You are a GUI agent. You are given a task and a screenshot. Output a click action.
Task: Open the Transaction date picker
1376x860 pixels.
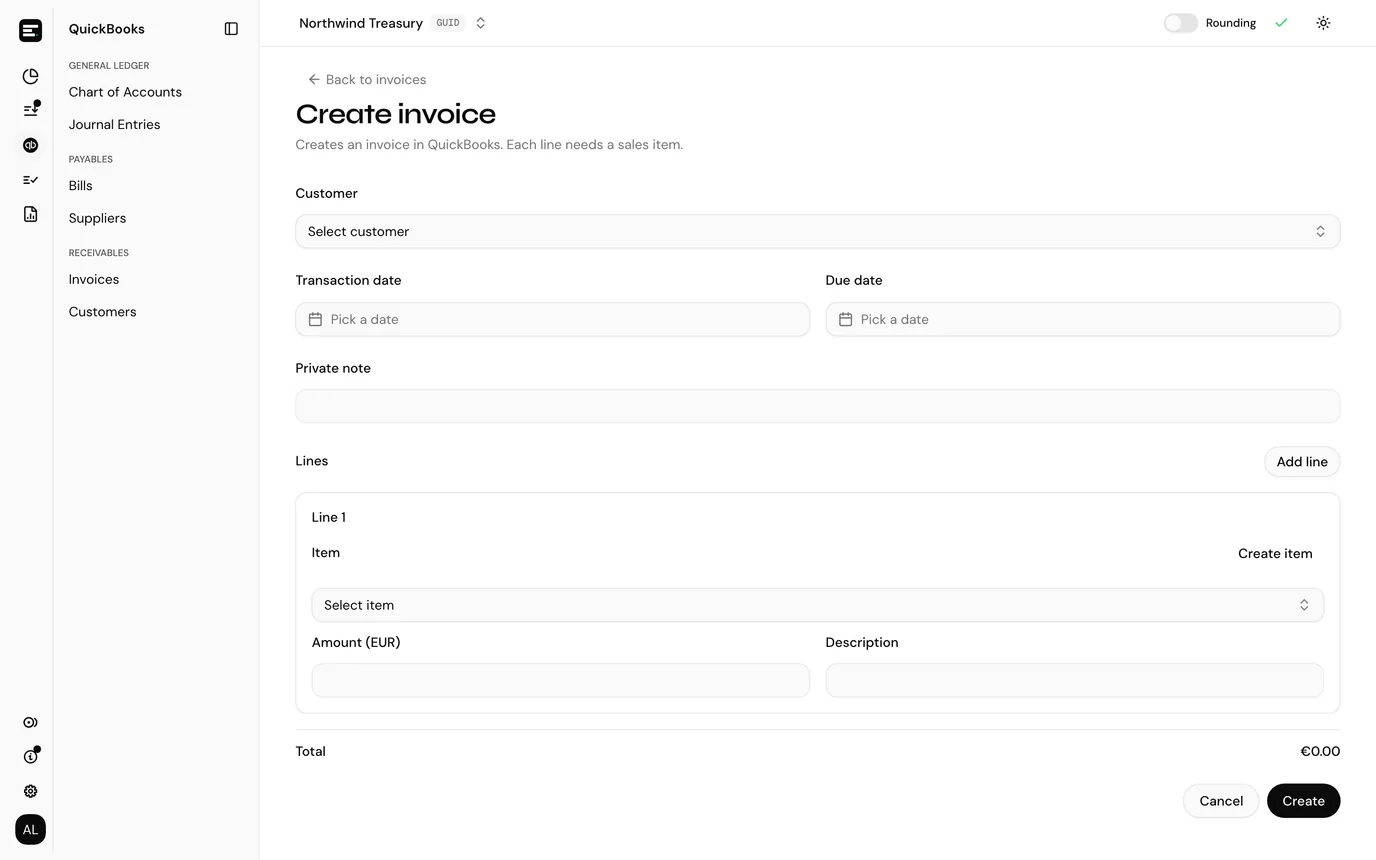point(552,319)
